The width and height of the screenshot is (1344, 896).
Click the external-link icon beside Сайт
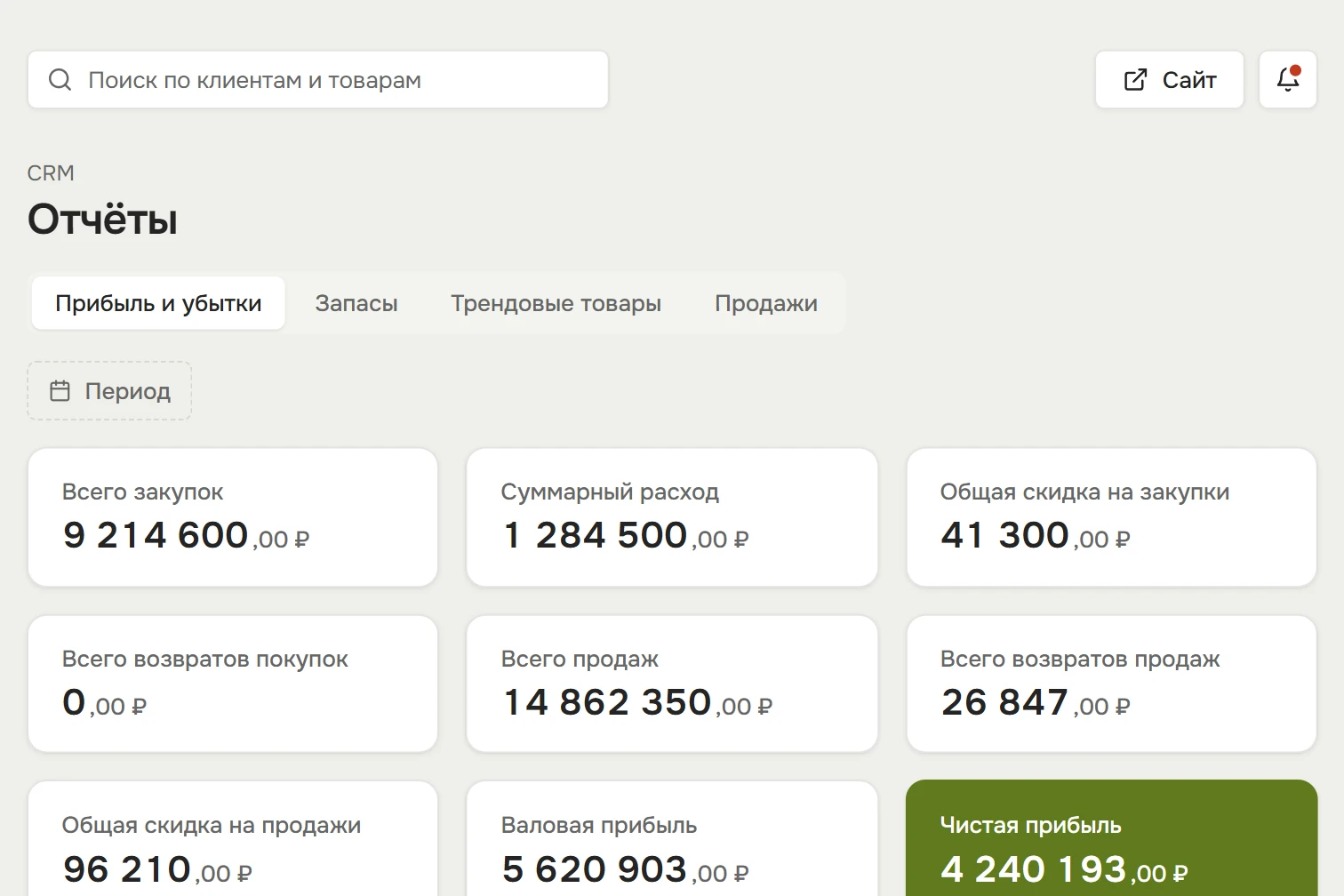[1135, 80]
